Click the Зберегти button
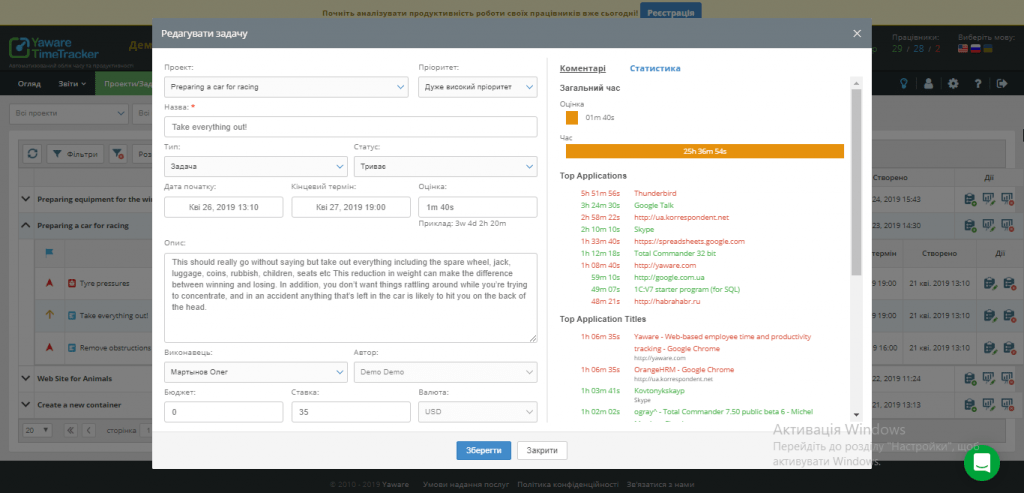Image resolution: width=1024 pixels, height=493 pixels. point(484,450)
